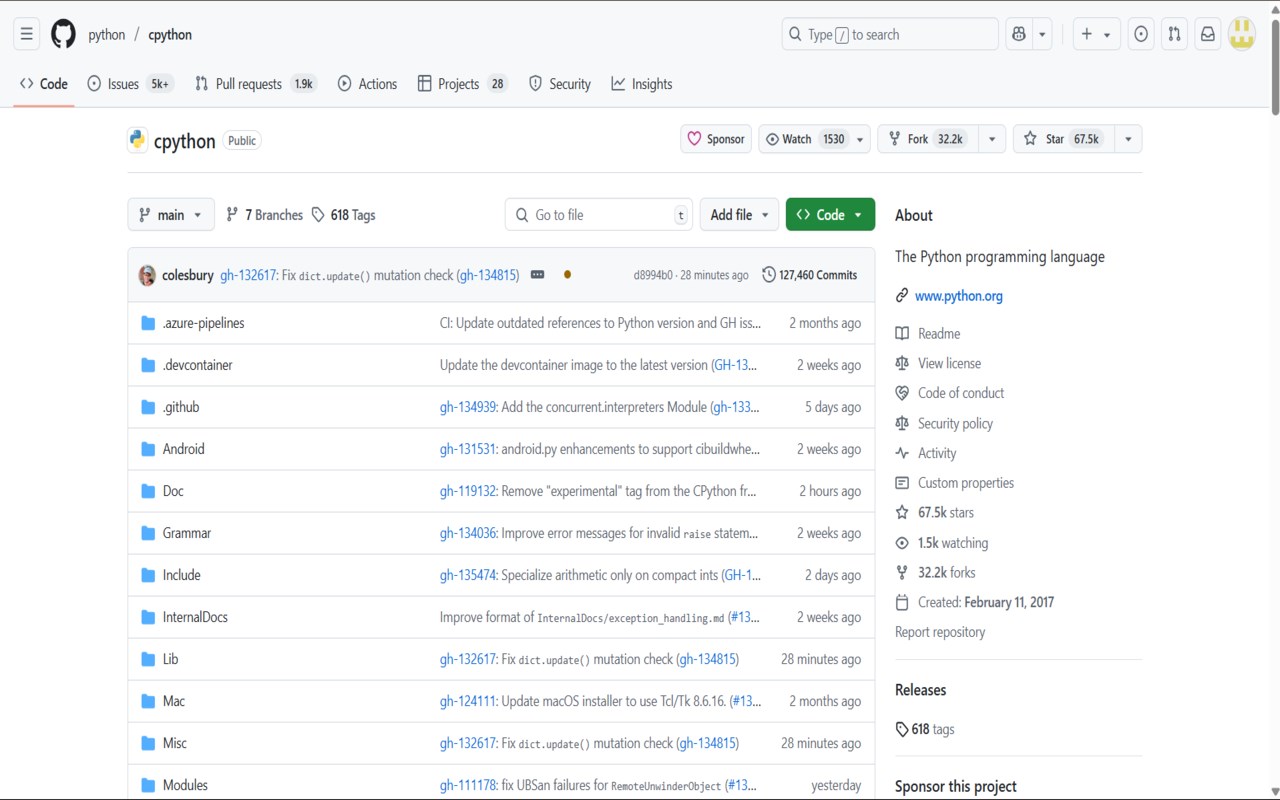Open the Issues shortcut icon in header
The image size is (1280, 800).
pos(1141,34)
